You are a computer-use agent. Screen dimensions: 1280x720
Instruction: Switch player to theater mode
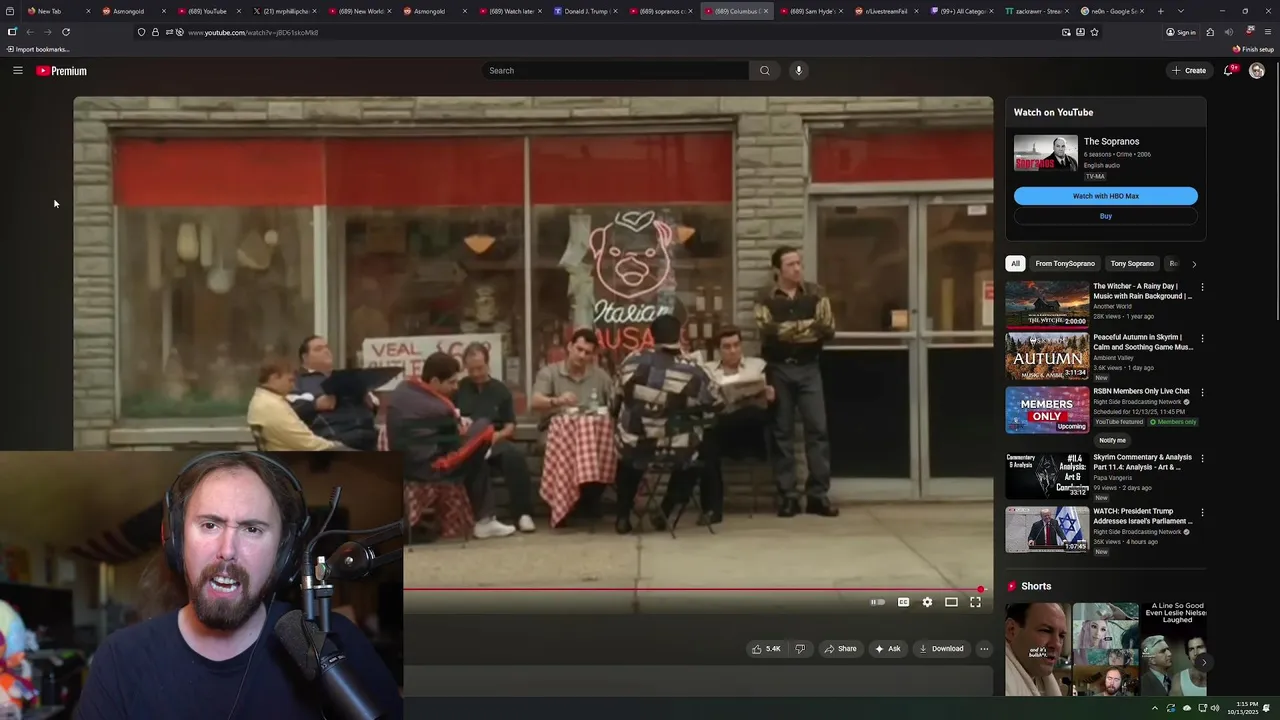click(x=951, y=602)
